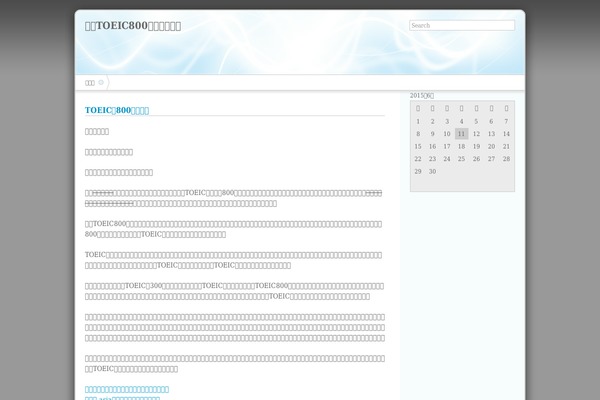
Task: Select date 25 in the calendar
Action: click(x=461, y=158)
